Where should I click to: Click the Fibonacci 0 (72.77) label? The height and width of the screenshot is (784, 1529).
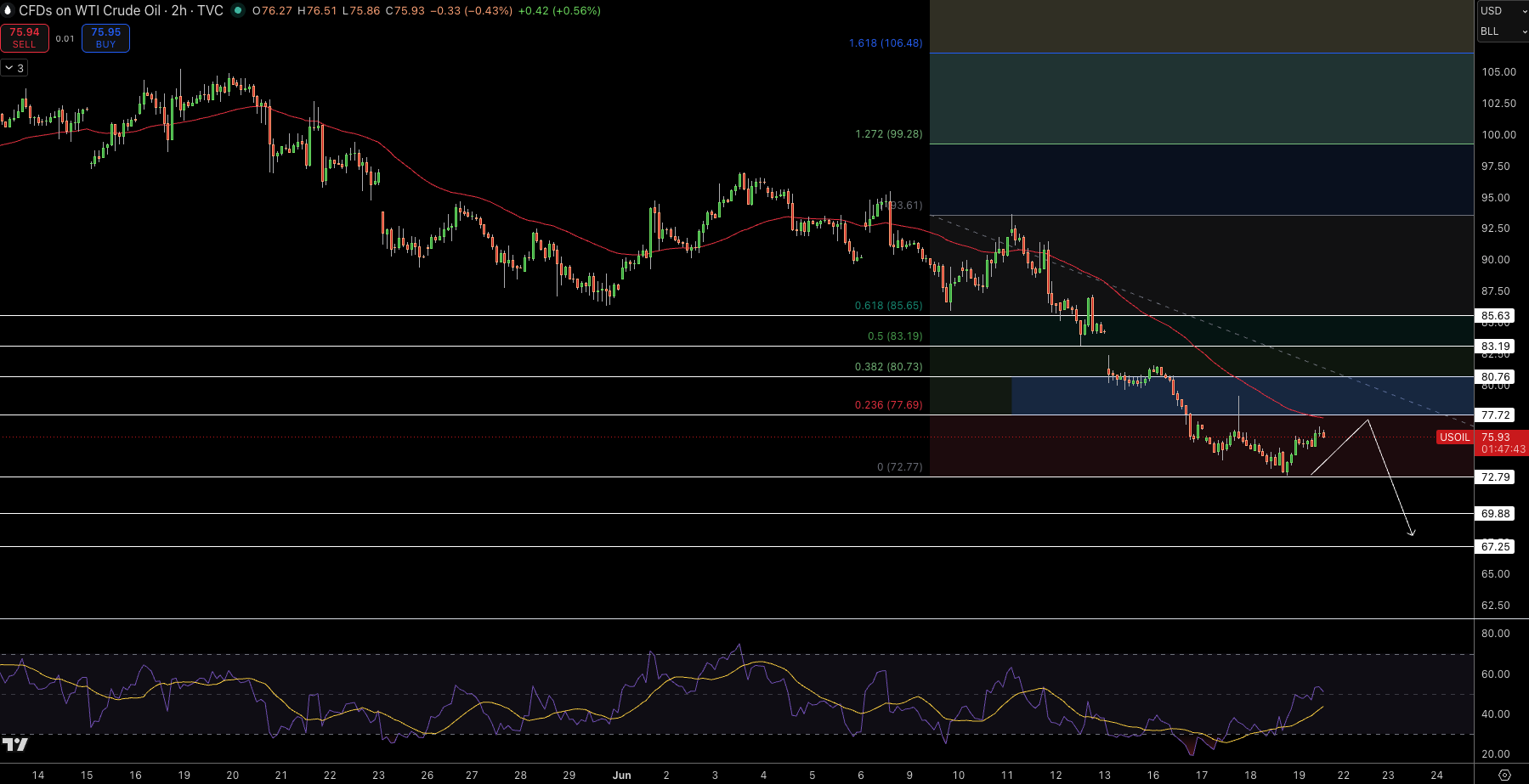point(900,467)
